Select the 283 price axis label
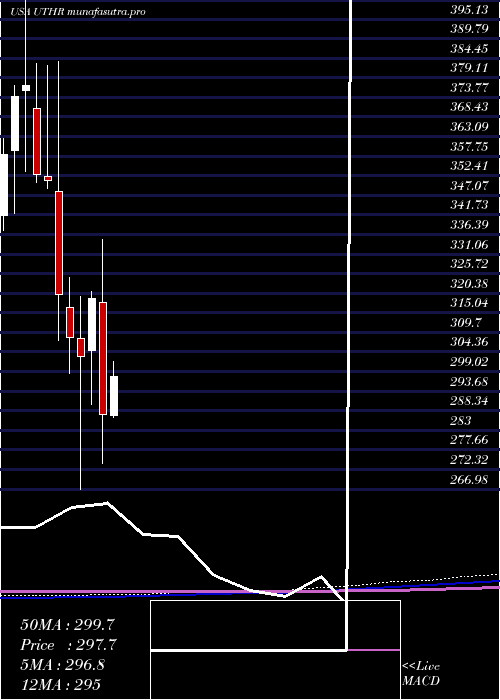Screen dimensions: 500x700 [x=461, y=420]
